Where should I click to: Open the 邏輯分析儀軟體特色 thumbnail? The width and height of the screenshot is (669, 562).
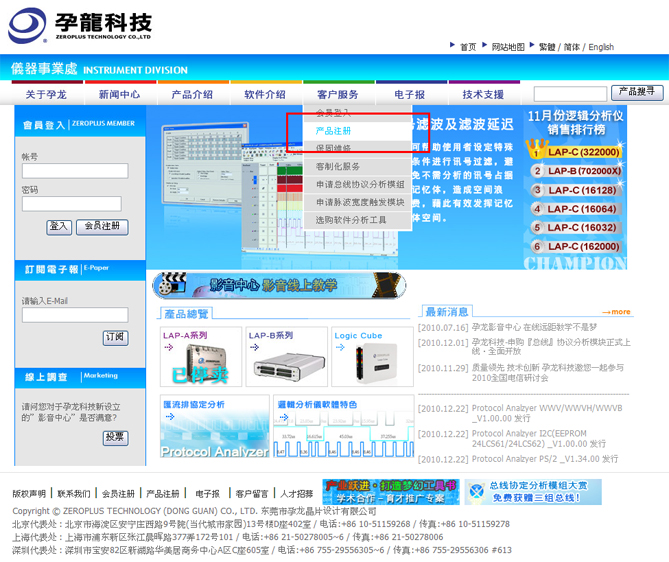pos(343,426)
